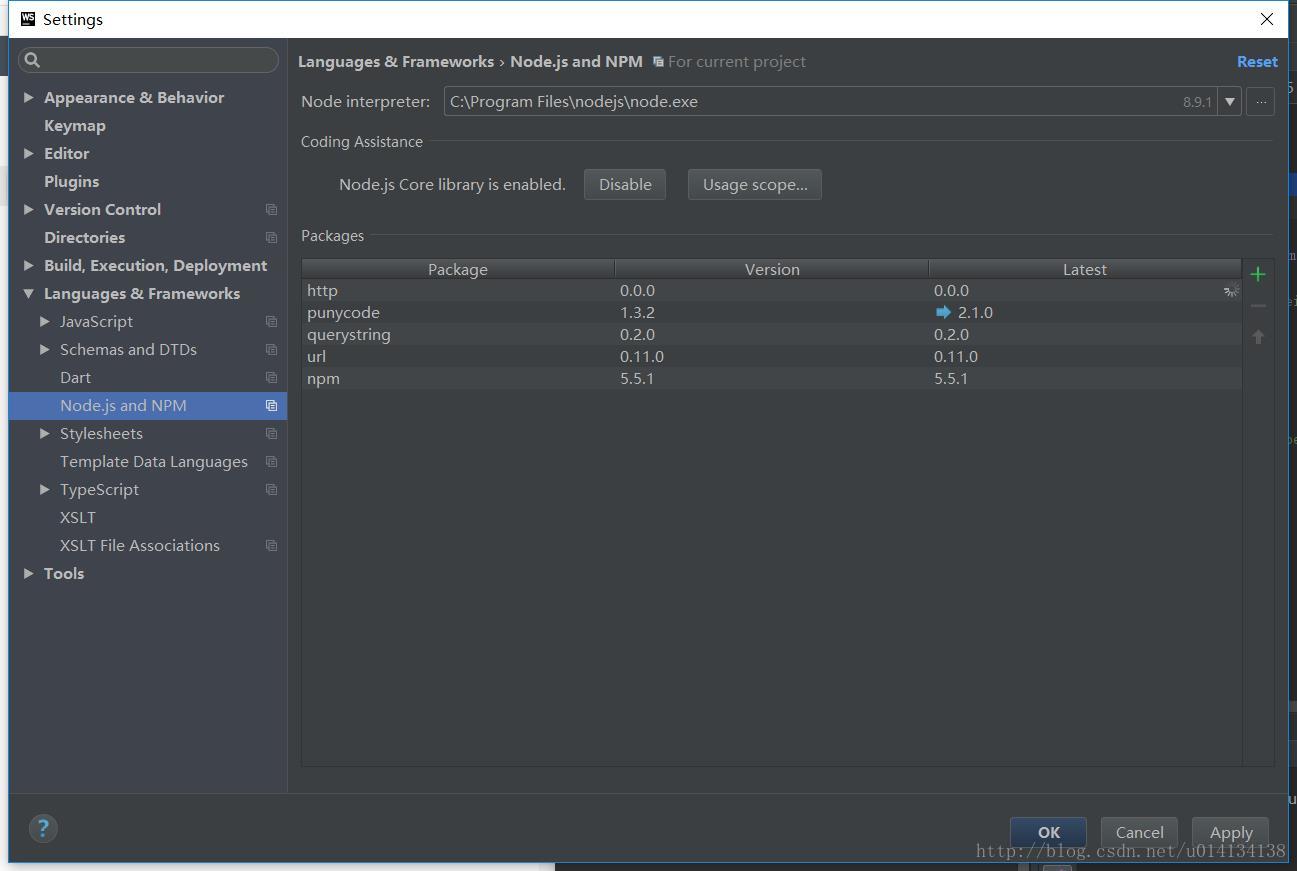Click the Reset link
Image resolution: width=1297 pixels, height=871 pixels.
click(x=1257, y=61)
